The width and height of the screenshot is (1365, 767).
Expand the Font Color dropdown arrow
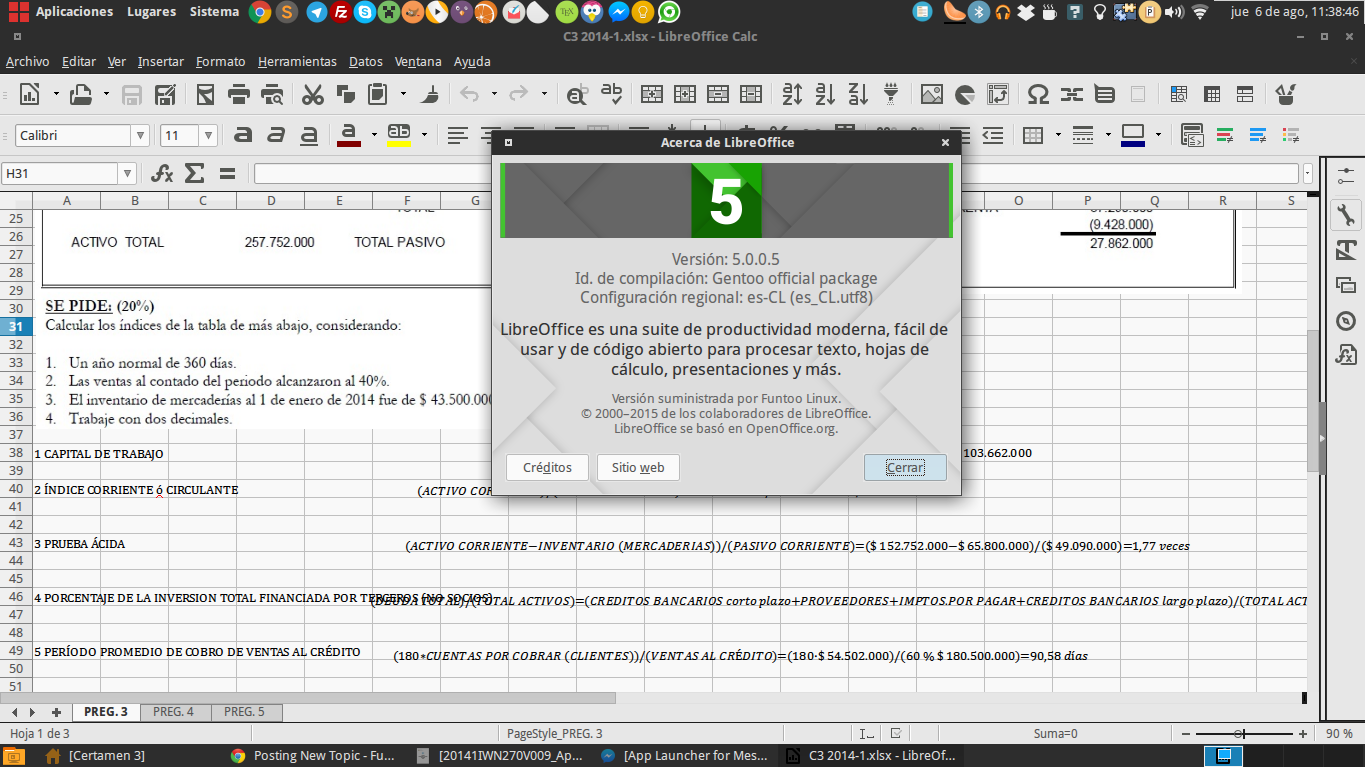pos(374,134)
